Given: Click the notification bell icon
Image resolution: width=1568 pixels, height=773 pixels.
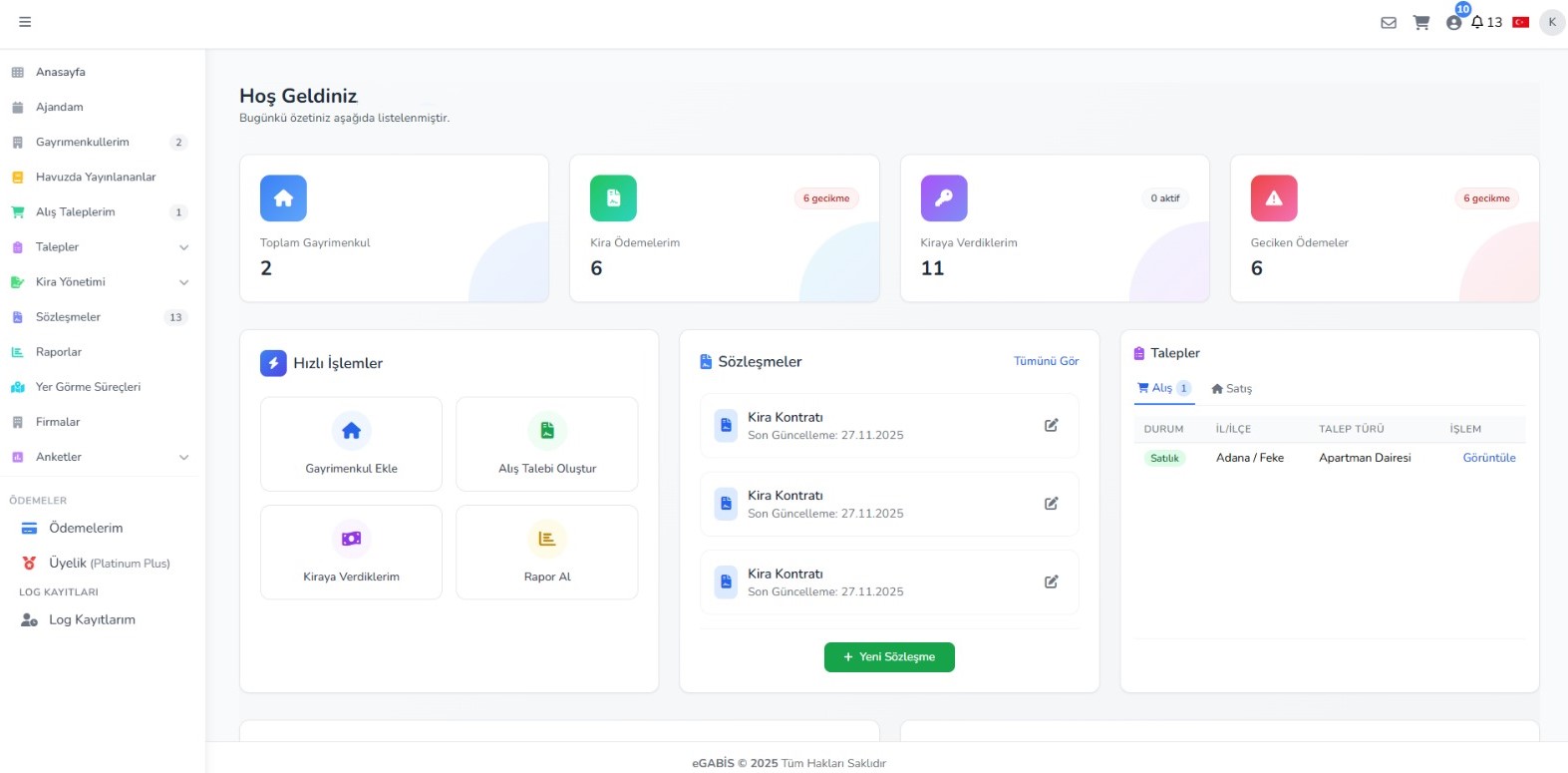Looking at the screenshot, I should point(1477,22).
